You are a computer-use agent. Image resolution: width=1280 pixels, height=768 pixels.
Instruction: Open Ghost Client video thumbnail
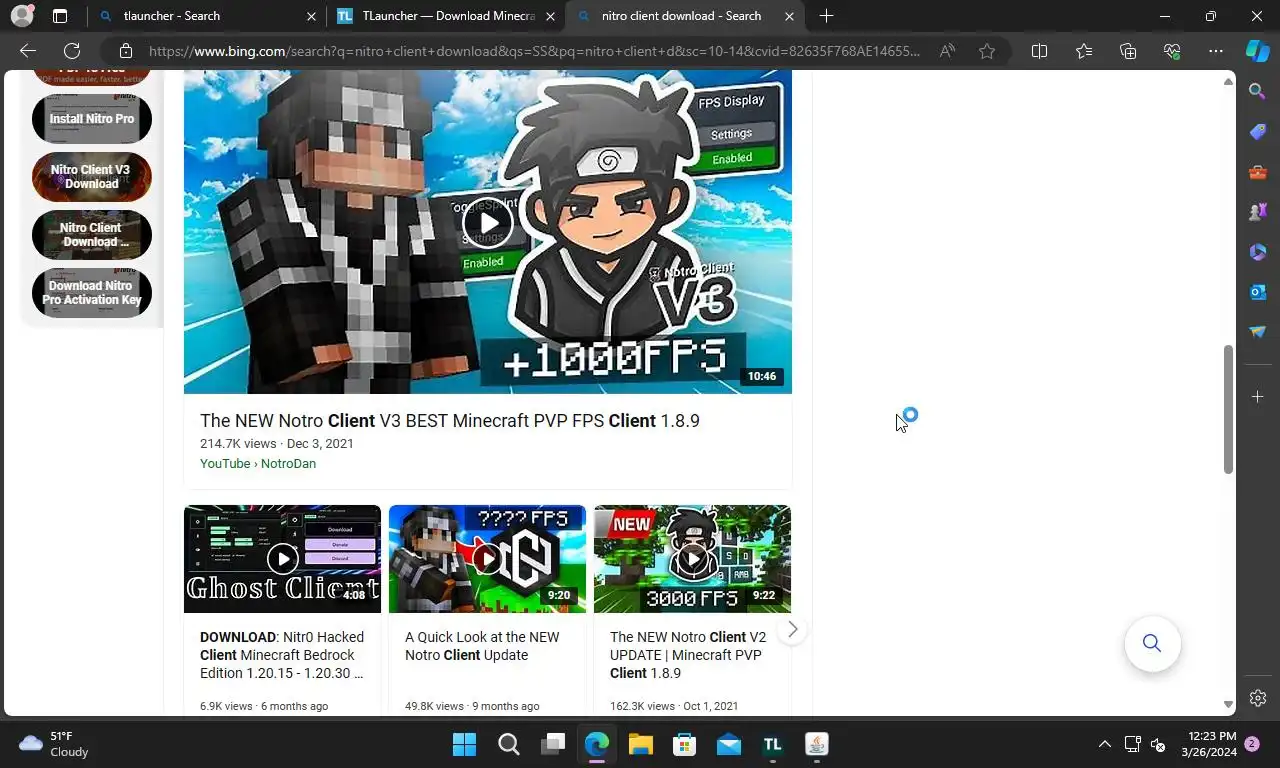(x=282, y=559)
